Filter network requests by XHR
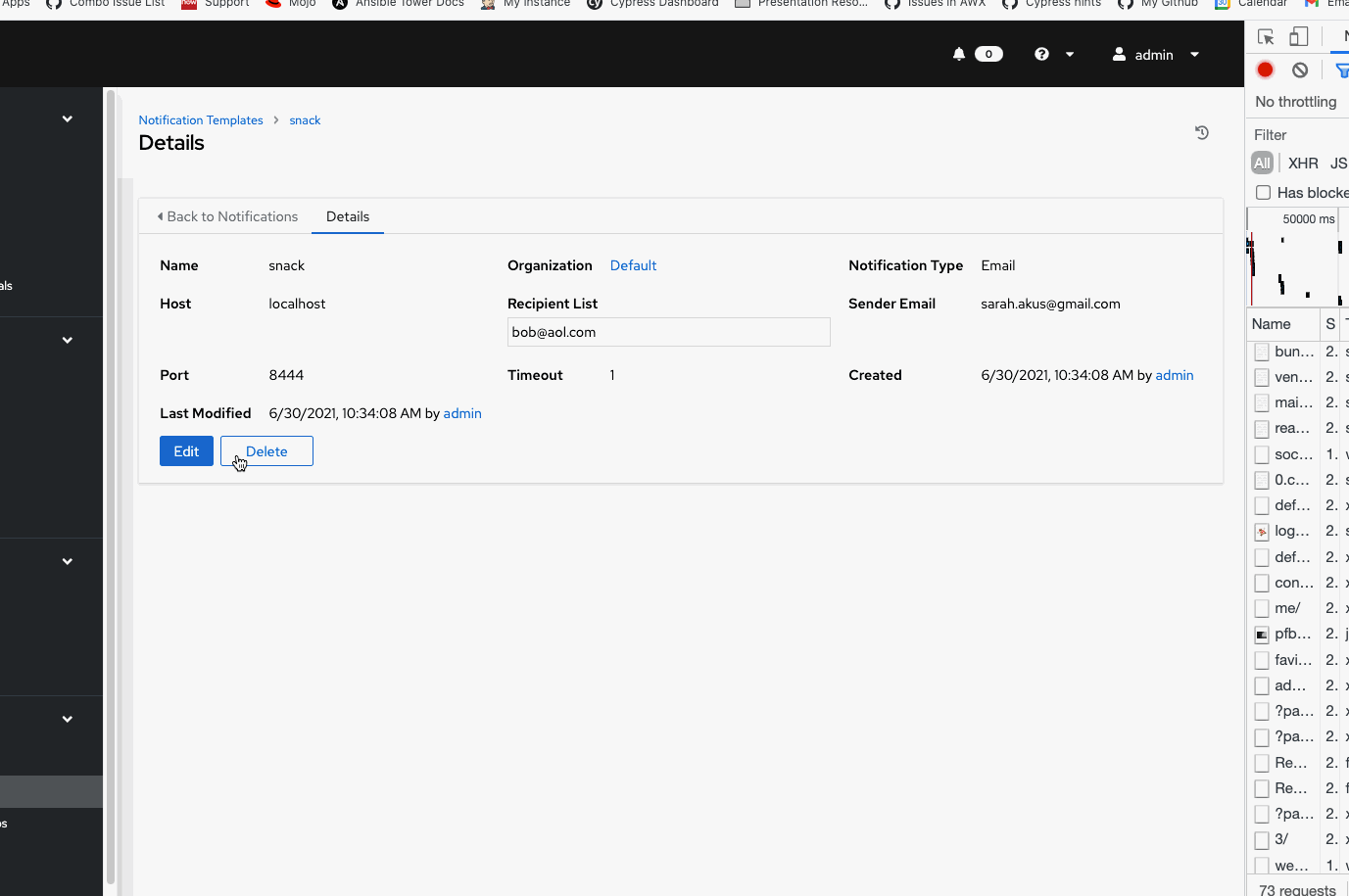1349x896 pixels. click(1303, 164)
